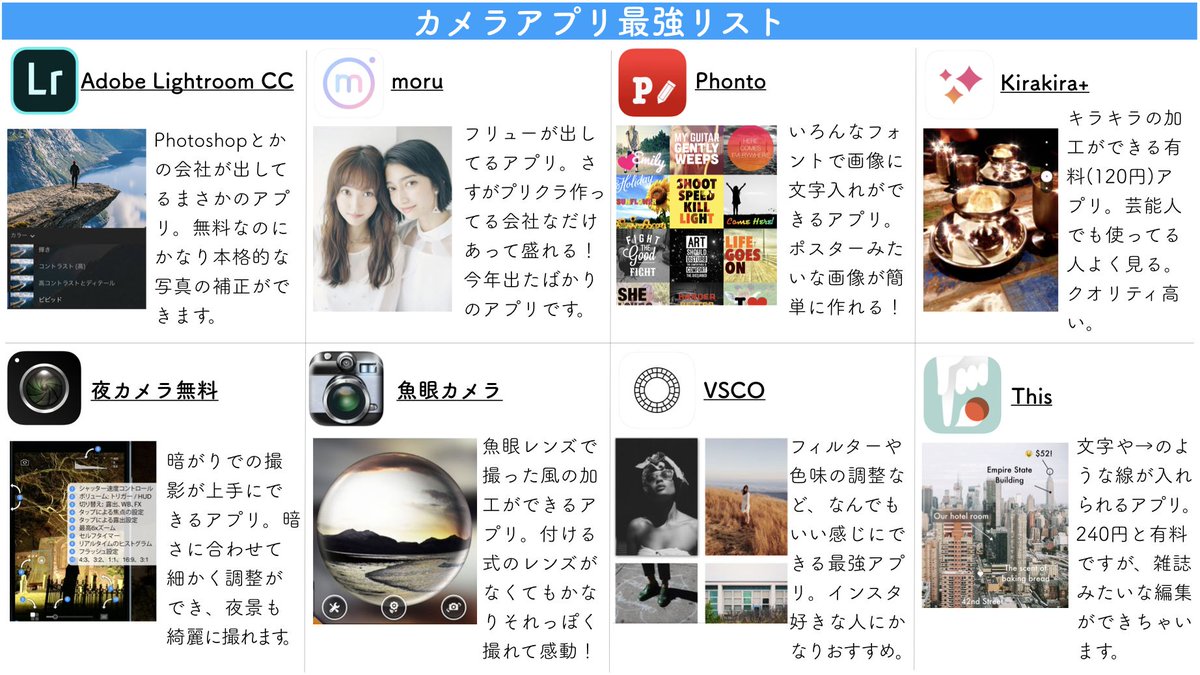Open the Phonto title link
Screen dimensions: 1200x675
pos(730,81)
